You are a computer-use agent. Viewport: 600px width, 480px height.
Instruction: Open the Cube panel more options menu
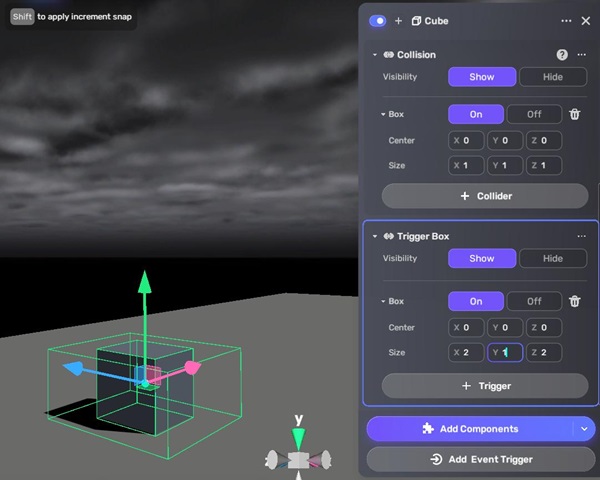pos(566,20)
